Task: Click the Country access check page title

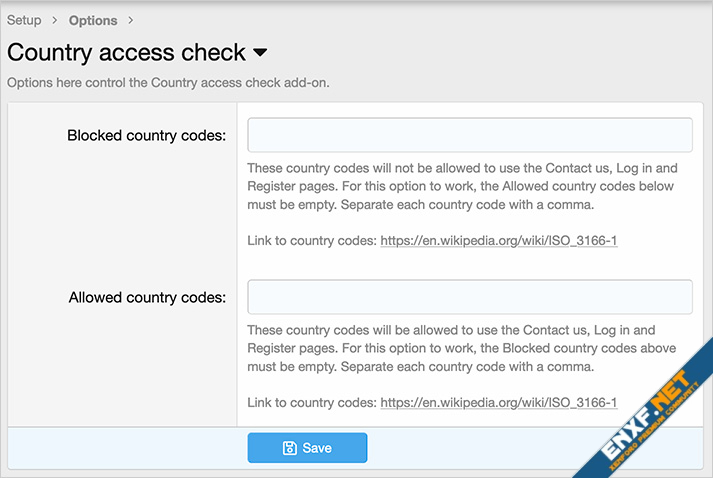Action: 126,52
